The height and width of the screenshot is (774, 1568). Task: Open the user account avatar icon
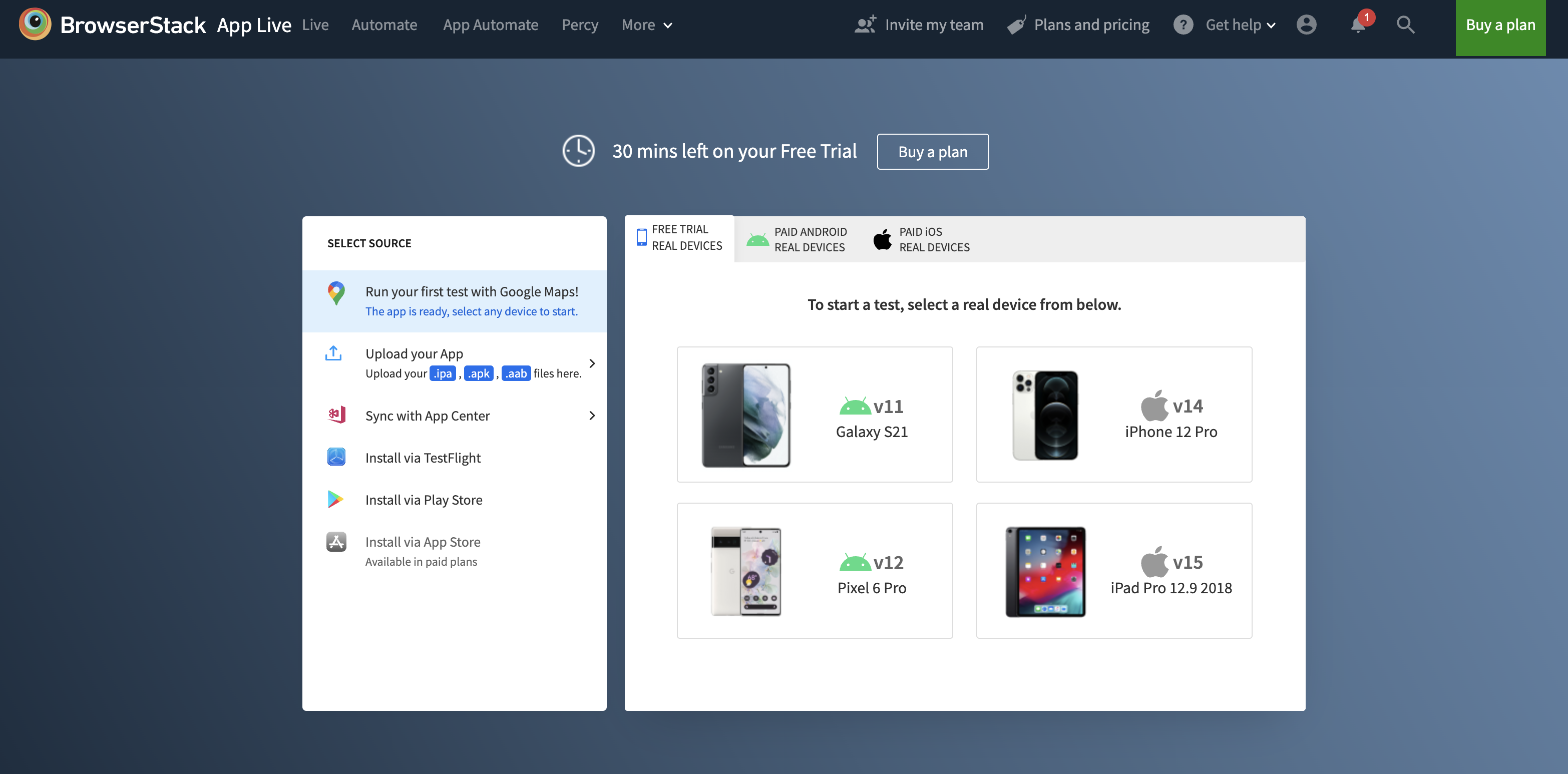1306,25
